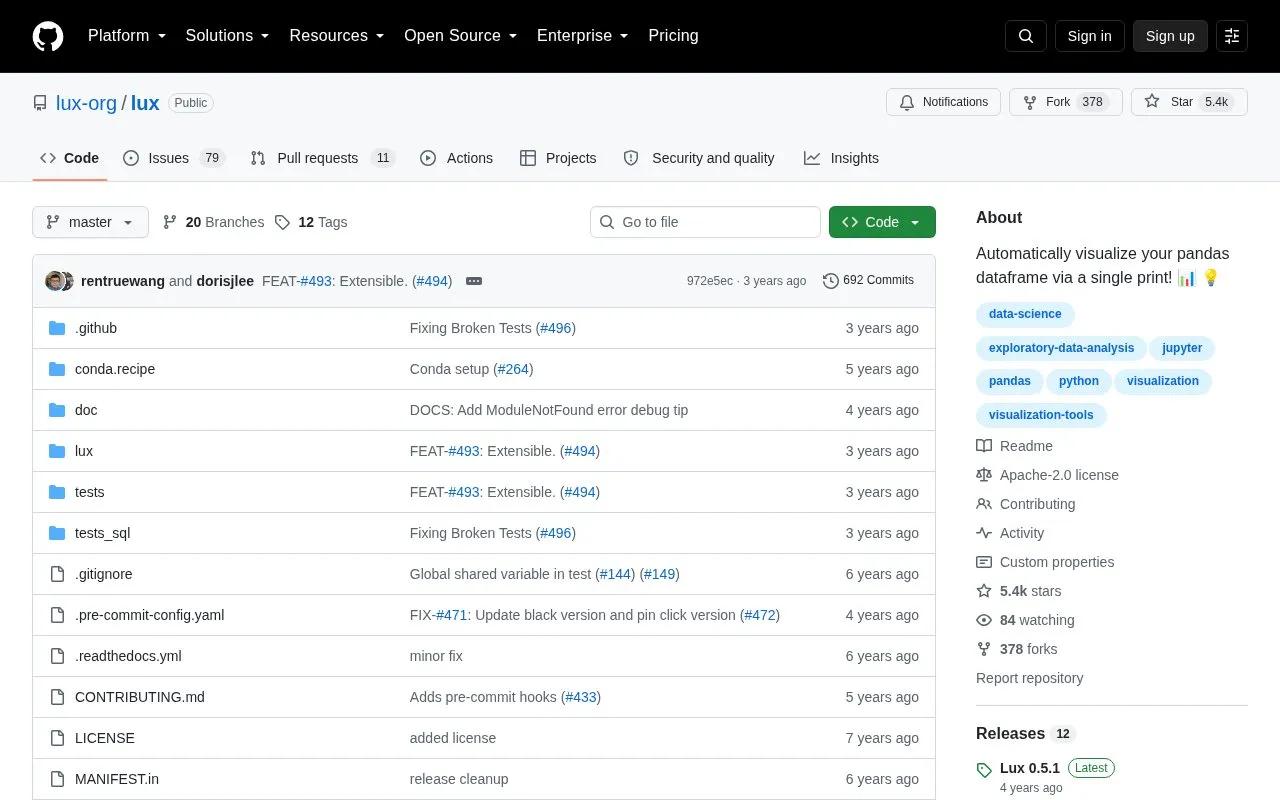The image size is (1280, 800).
Task: Open the Security and quality tab
Action: [x=699, y=158]
